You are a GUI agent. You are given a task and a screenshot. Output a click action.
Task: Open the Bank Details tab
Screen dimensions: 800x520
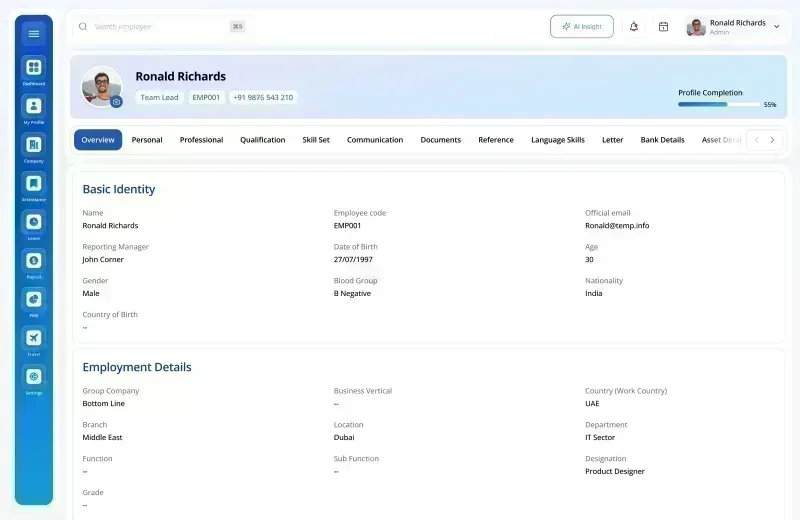[x=662, y=140]
